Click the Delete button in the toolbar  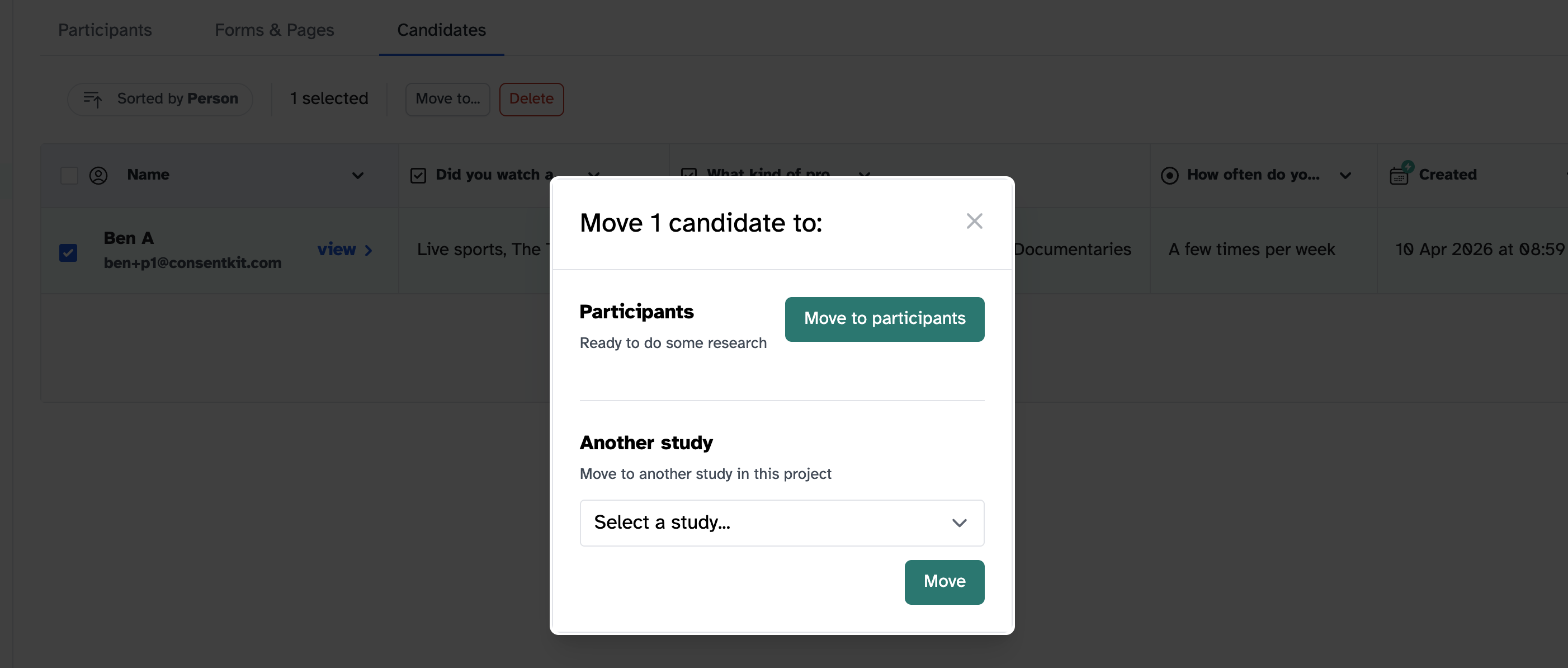pos(531,98)
